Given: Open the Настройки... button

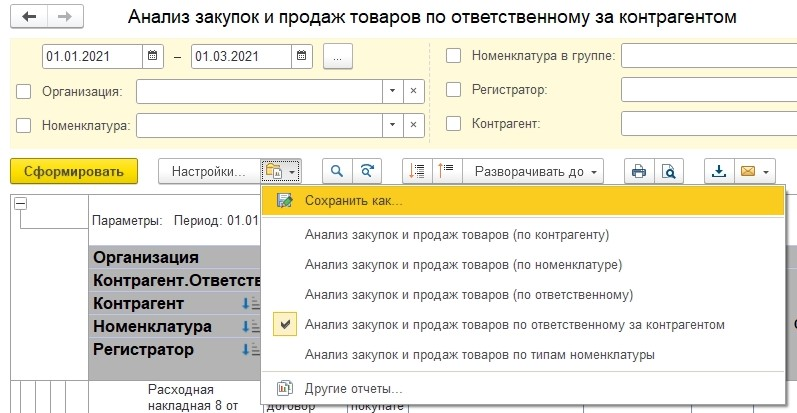Looking at the screenshot, I should [x=208, y=171].
